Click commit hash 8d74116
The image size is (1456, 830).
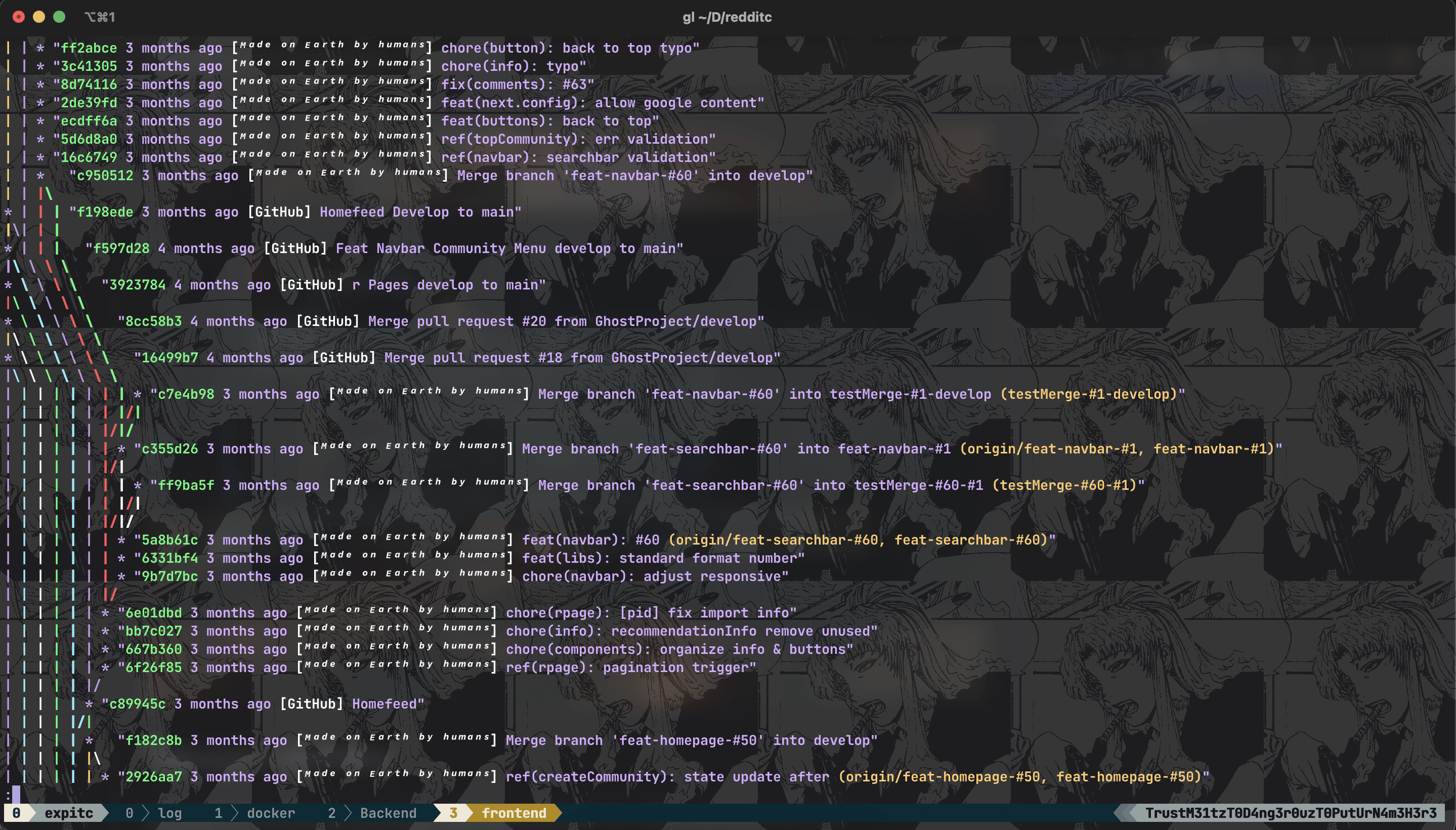89,85
